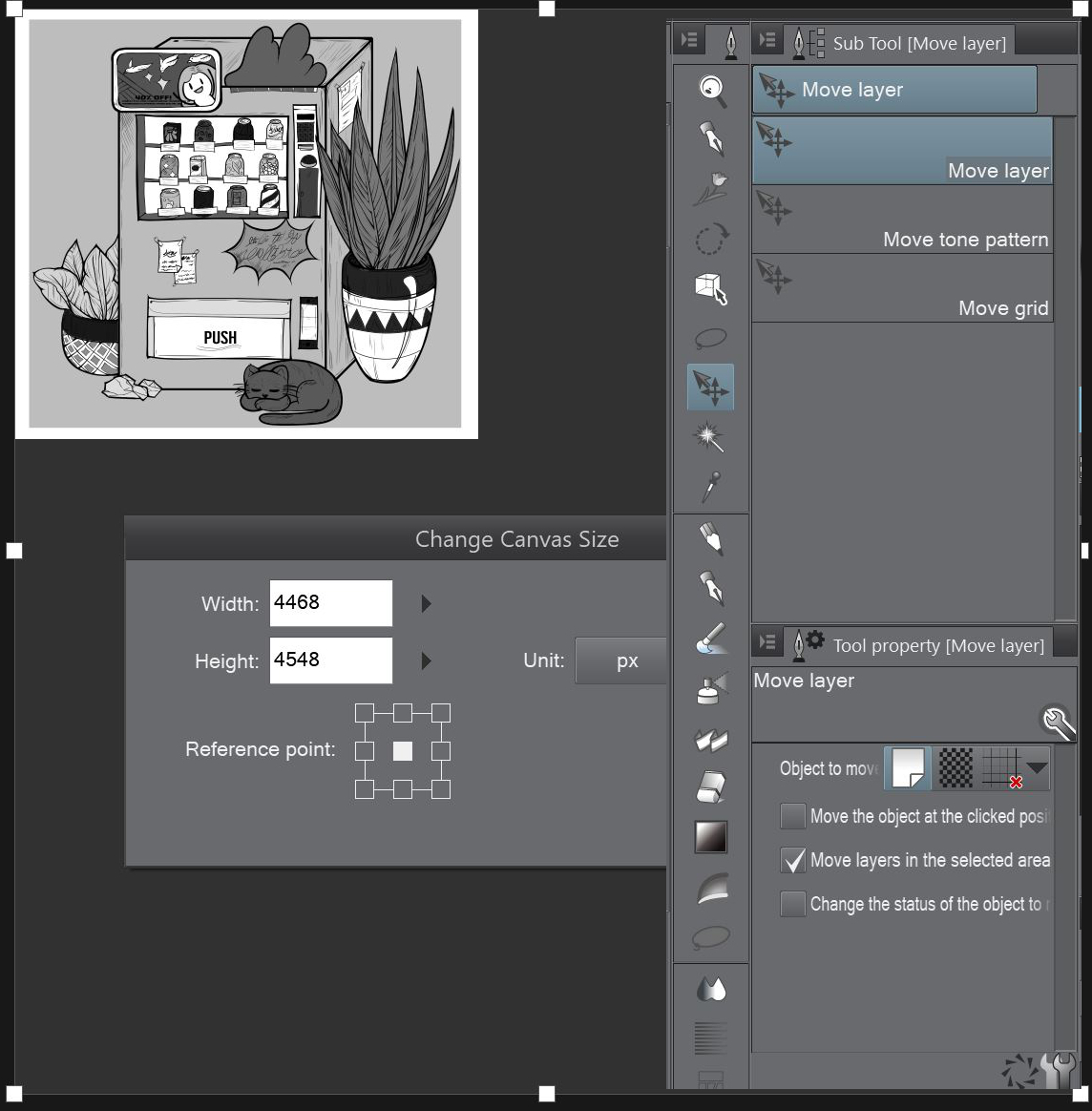
Task: Set reference point to top-center square
Action: point(403,713)
